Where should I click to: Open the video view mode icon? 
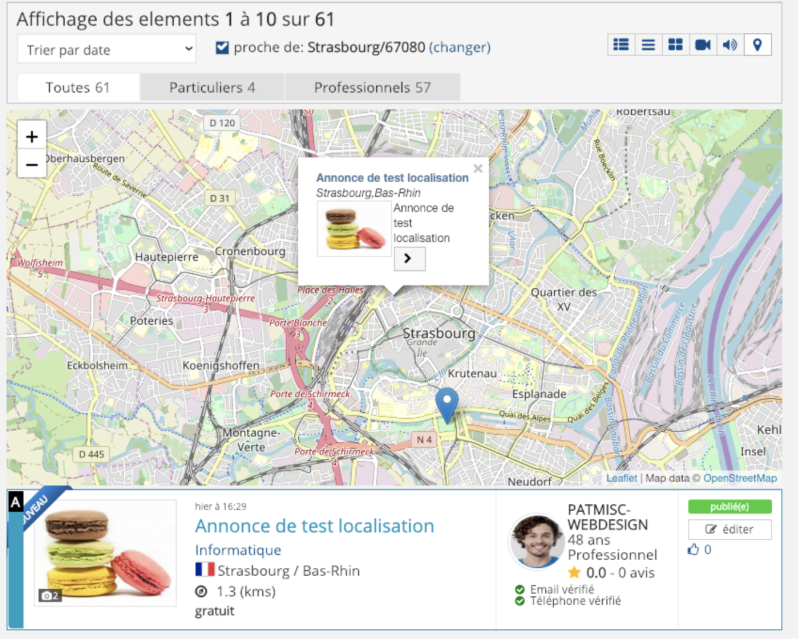click(x=704, y=44)
